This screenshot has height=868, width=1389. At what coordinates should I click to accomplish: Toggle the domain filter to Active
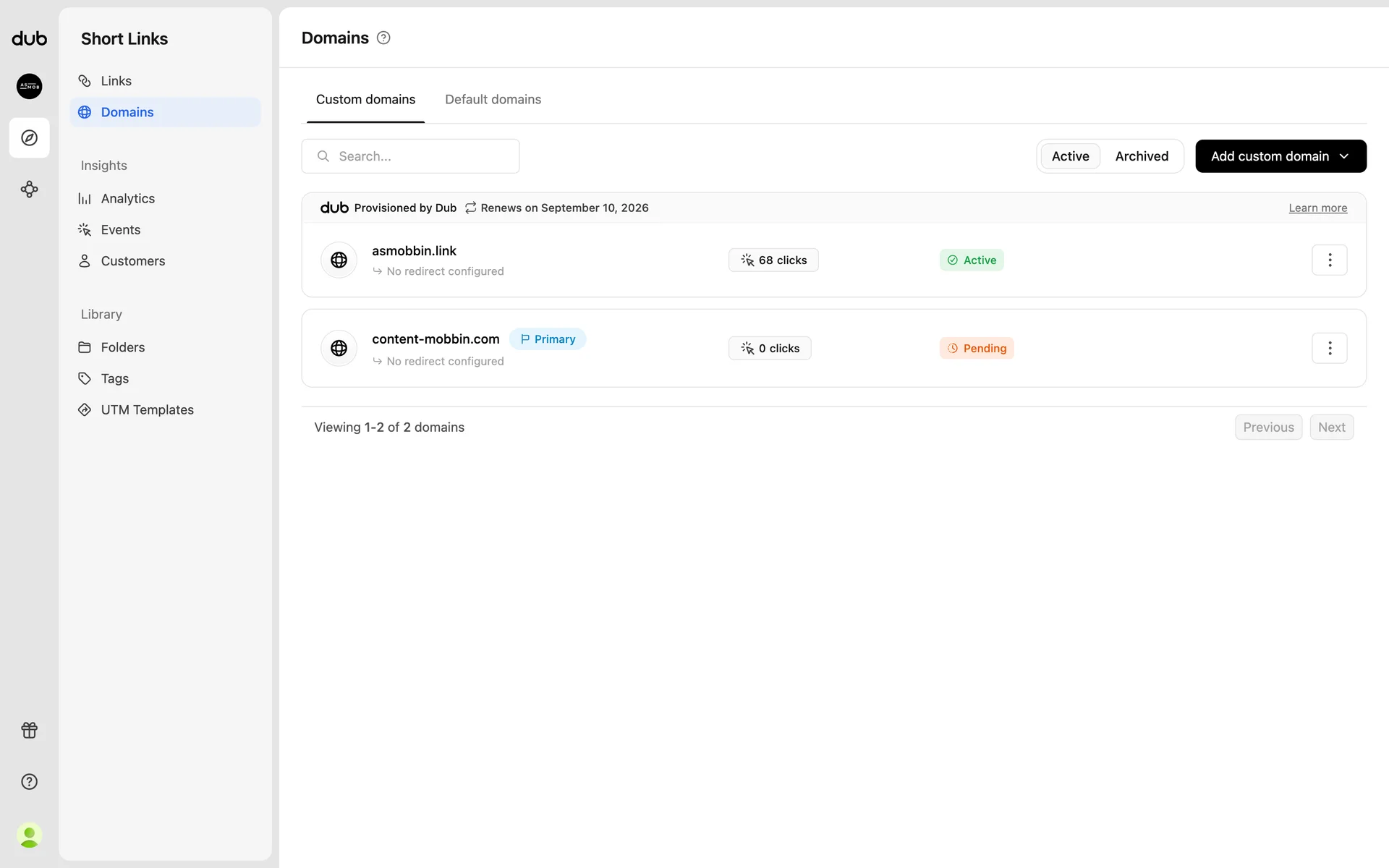1070,156
